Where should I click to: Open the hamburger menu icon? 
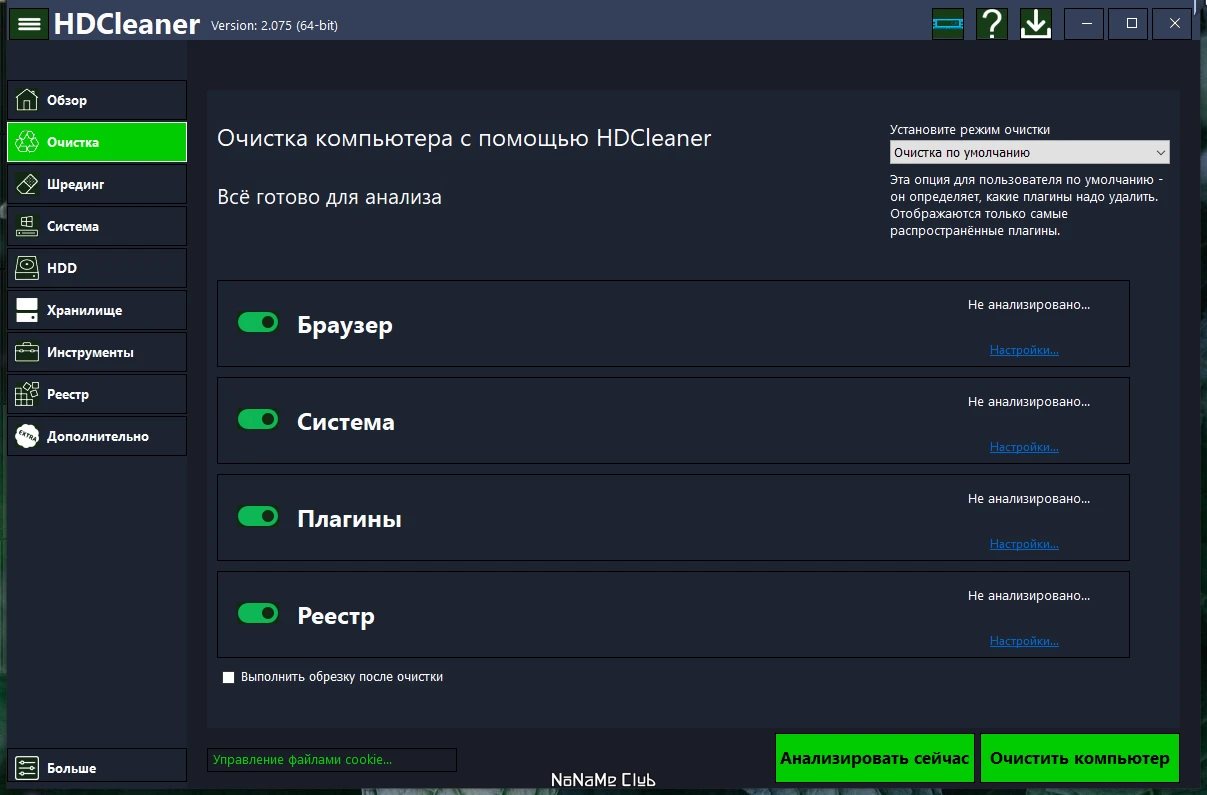coord(30,23)
